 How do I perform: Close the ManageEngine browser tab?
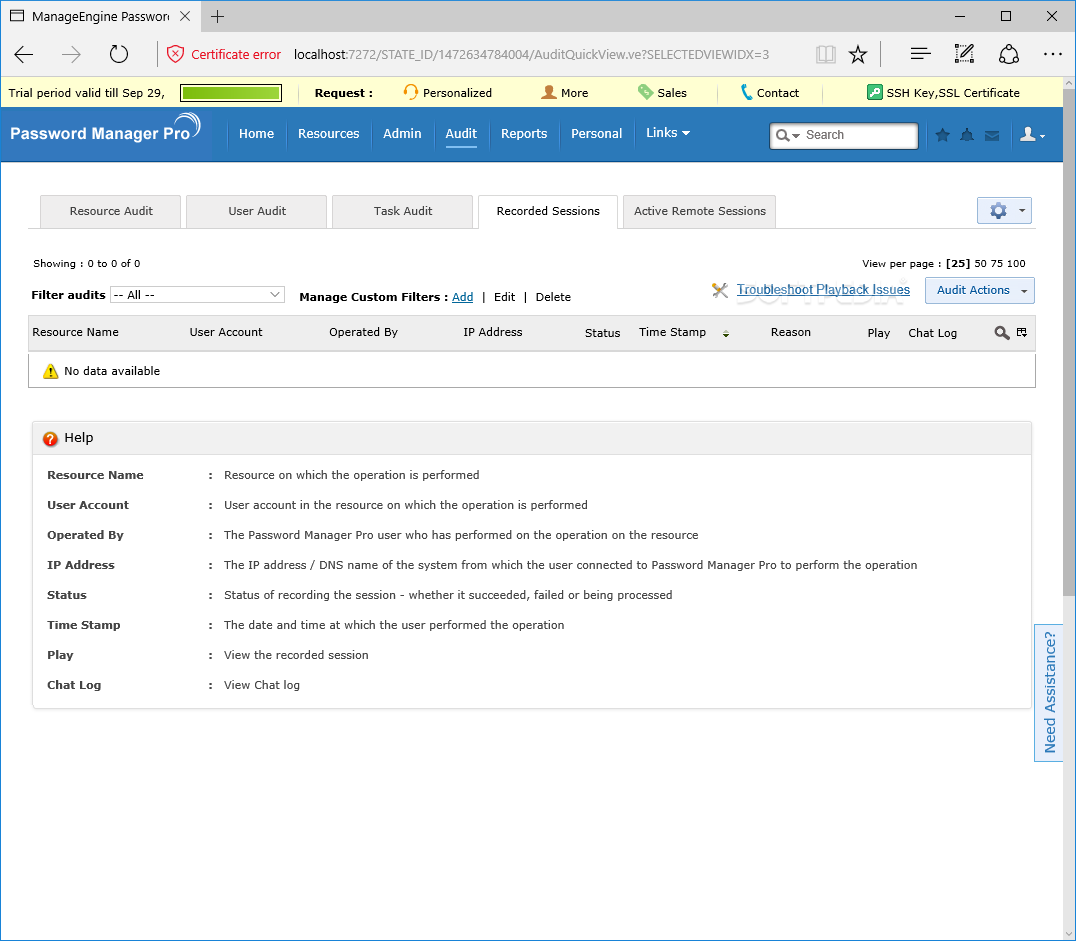pyautogui.click(x=185, y=16)
